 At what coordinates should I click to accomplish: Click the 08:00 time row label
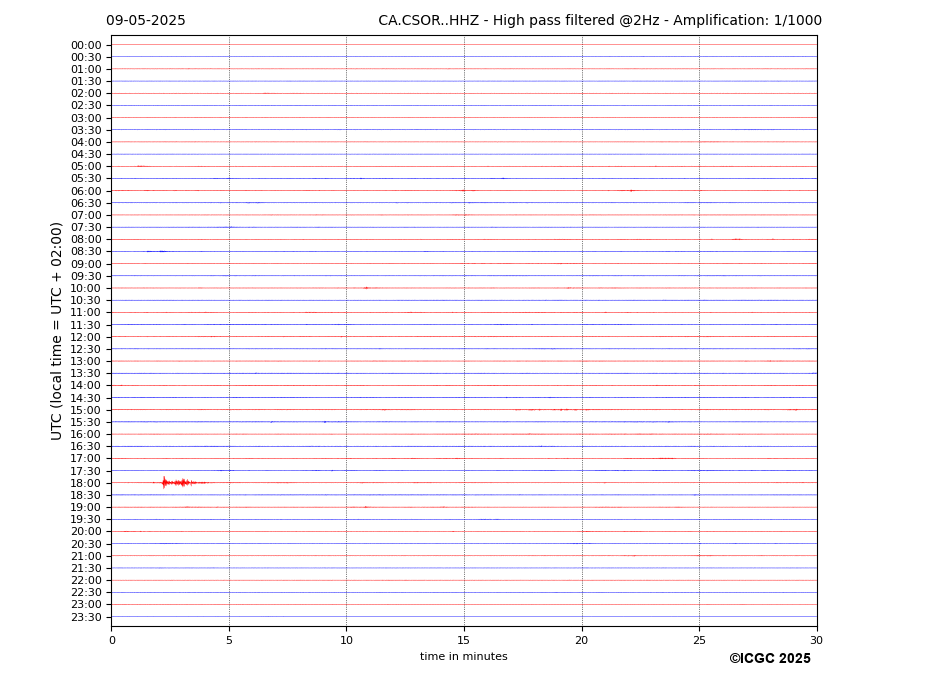pyautogui.click(x=86, y=239)
